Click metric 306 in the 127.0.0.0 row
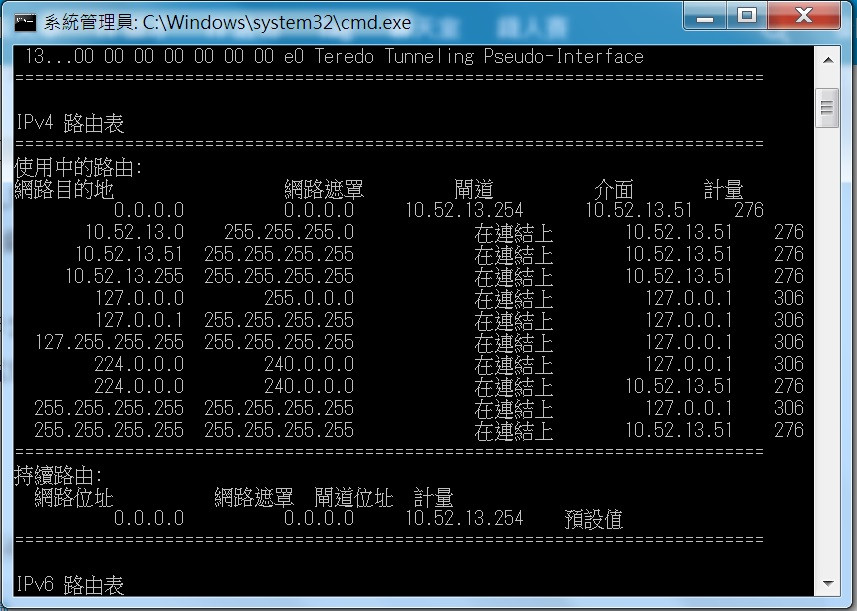Screen dimensions: 857x611 click(789, 298)
